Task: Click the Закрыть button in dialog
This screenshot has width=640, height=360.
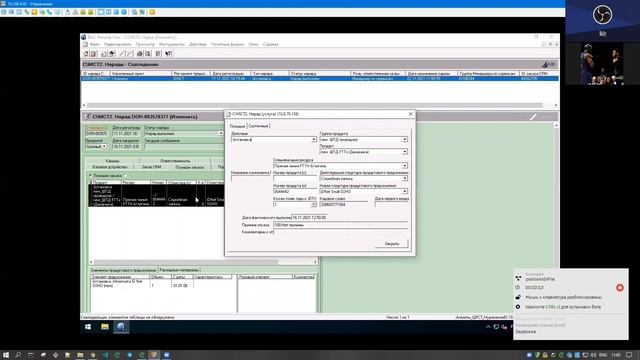Action: click(x=391, y=244)
